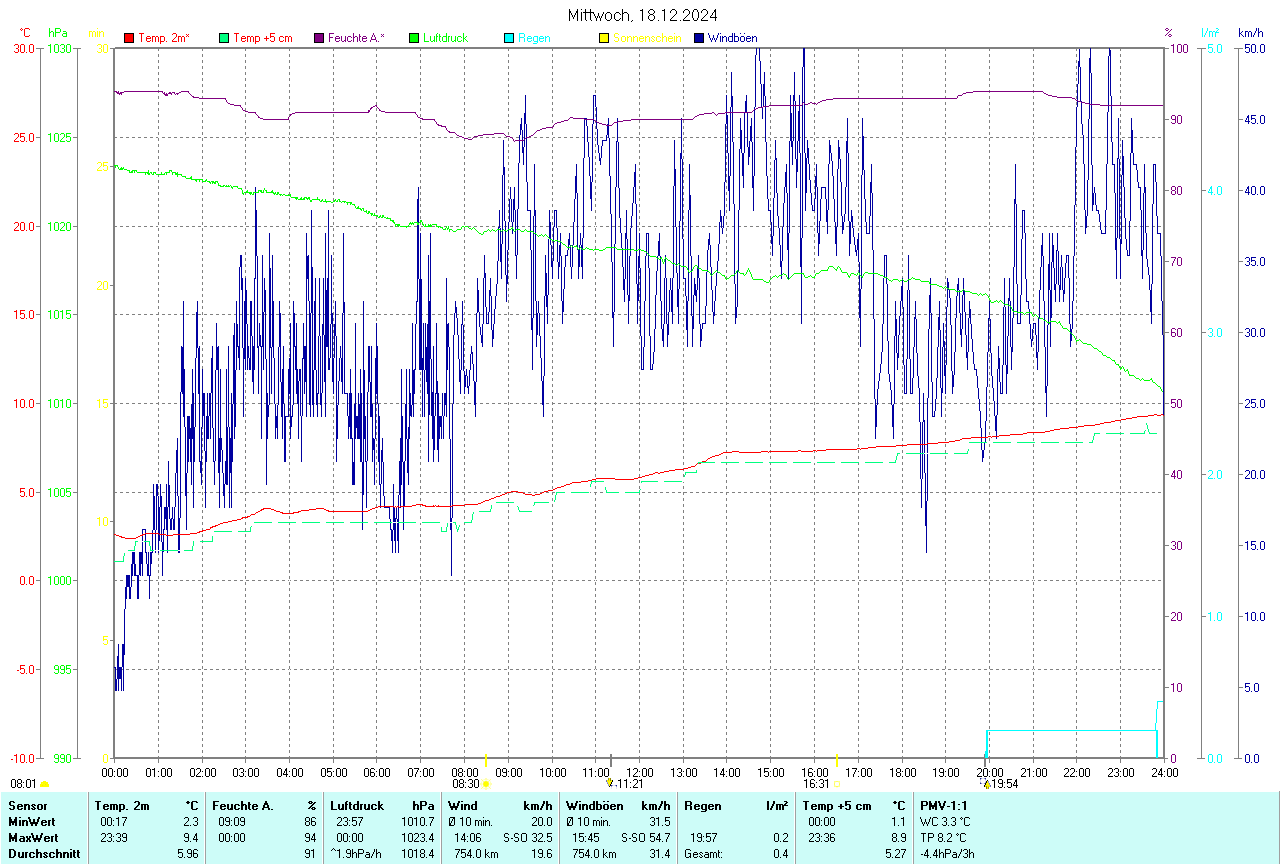Viewport: 1280px width, 864px height.
Task: Click the dark blue Windböen legend swatch
Action: [x=699, y=38]
